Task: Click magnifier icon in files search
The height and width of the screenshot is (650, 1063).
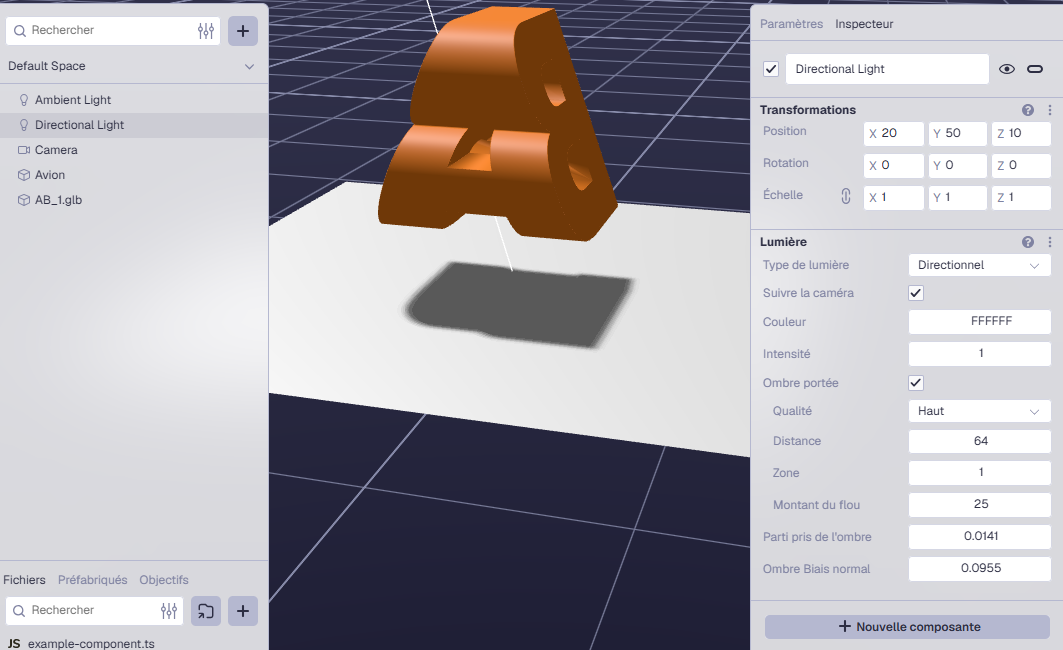Action: point(20,611)
